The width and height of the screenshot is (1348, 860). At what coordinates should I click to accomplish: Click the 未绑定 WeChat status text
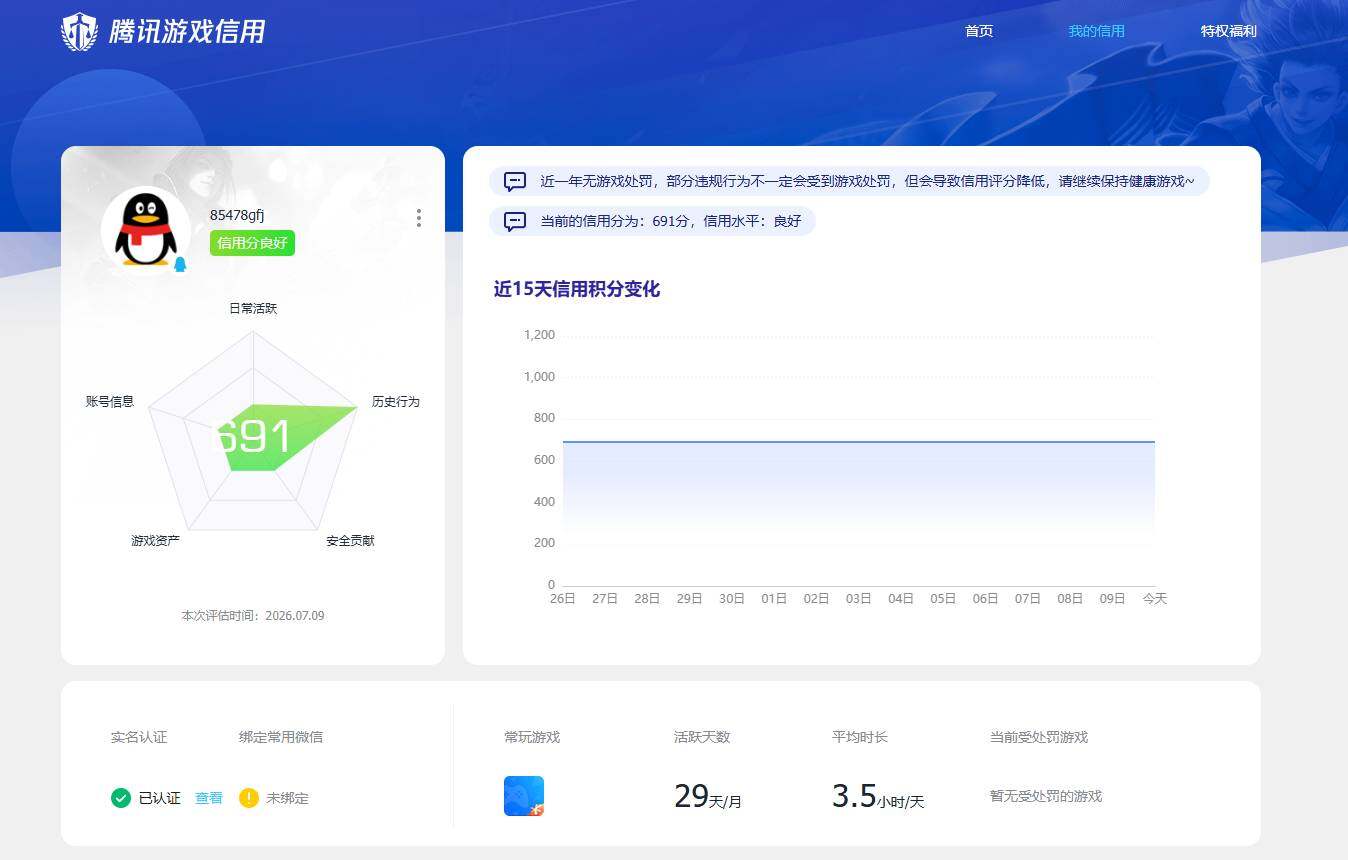tap(287, 798)
